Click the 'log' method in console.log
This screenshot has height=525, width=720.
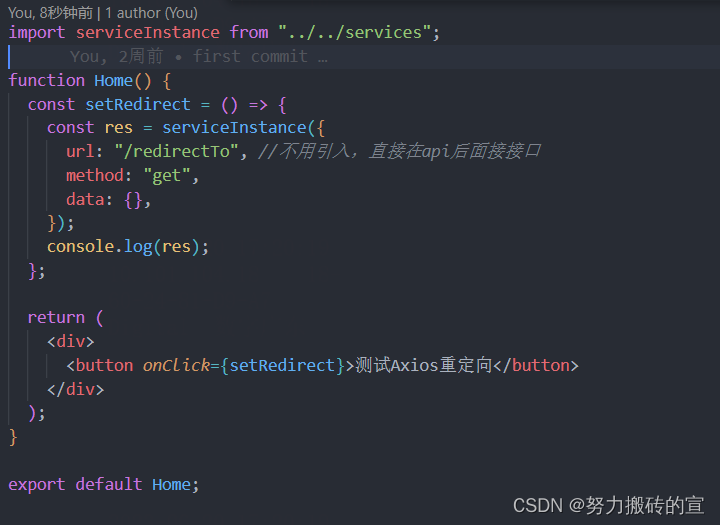[x=138, y=246]
